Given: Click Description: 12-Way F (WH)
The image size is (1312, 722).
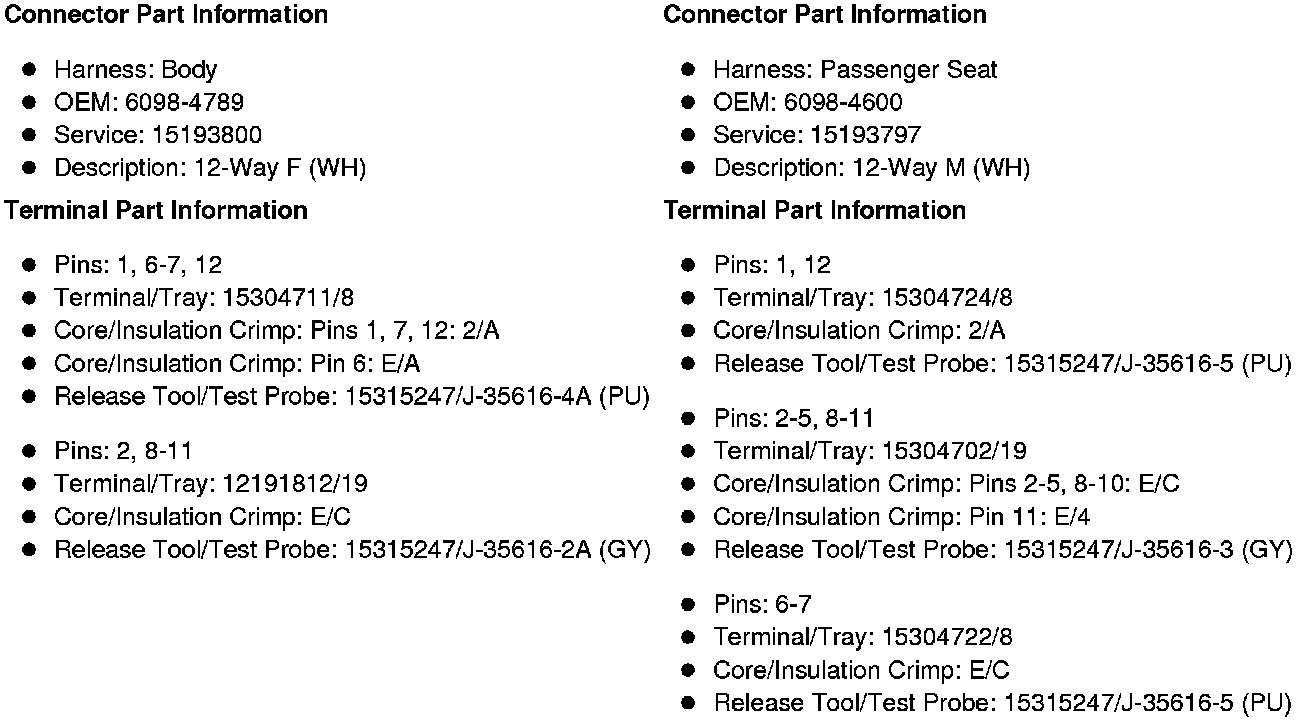Looking at the screenshot, I should (210, 169).
